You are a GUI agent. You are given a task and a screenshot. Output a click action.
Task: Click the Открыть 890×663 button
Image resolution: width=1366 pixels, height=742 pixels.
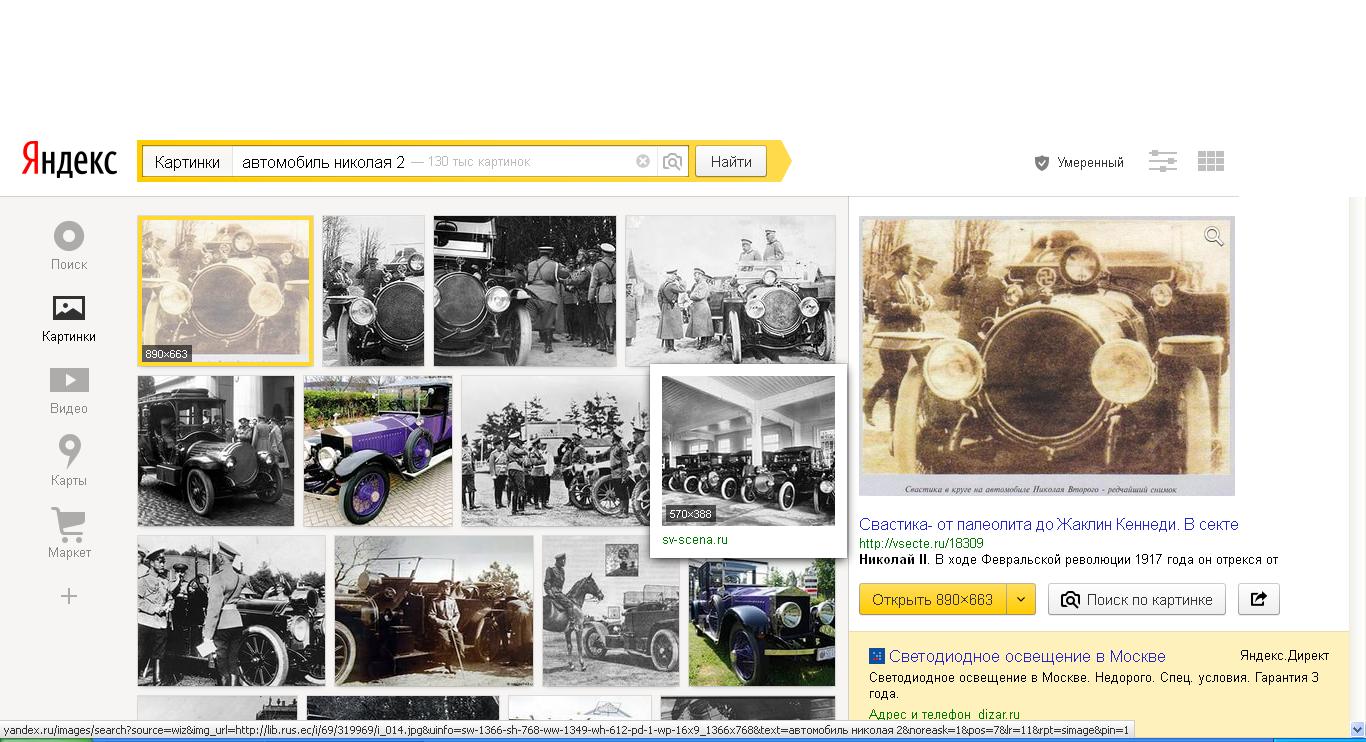932,599
